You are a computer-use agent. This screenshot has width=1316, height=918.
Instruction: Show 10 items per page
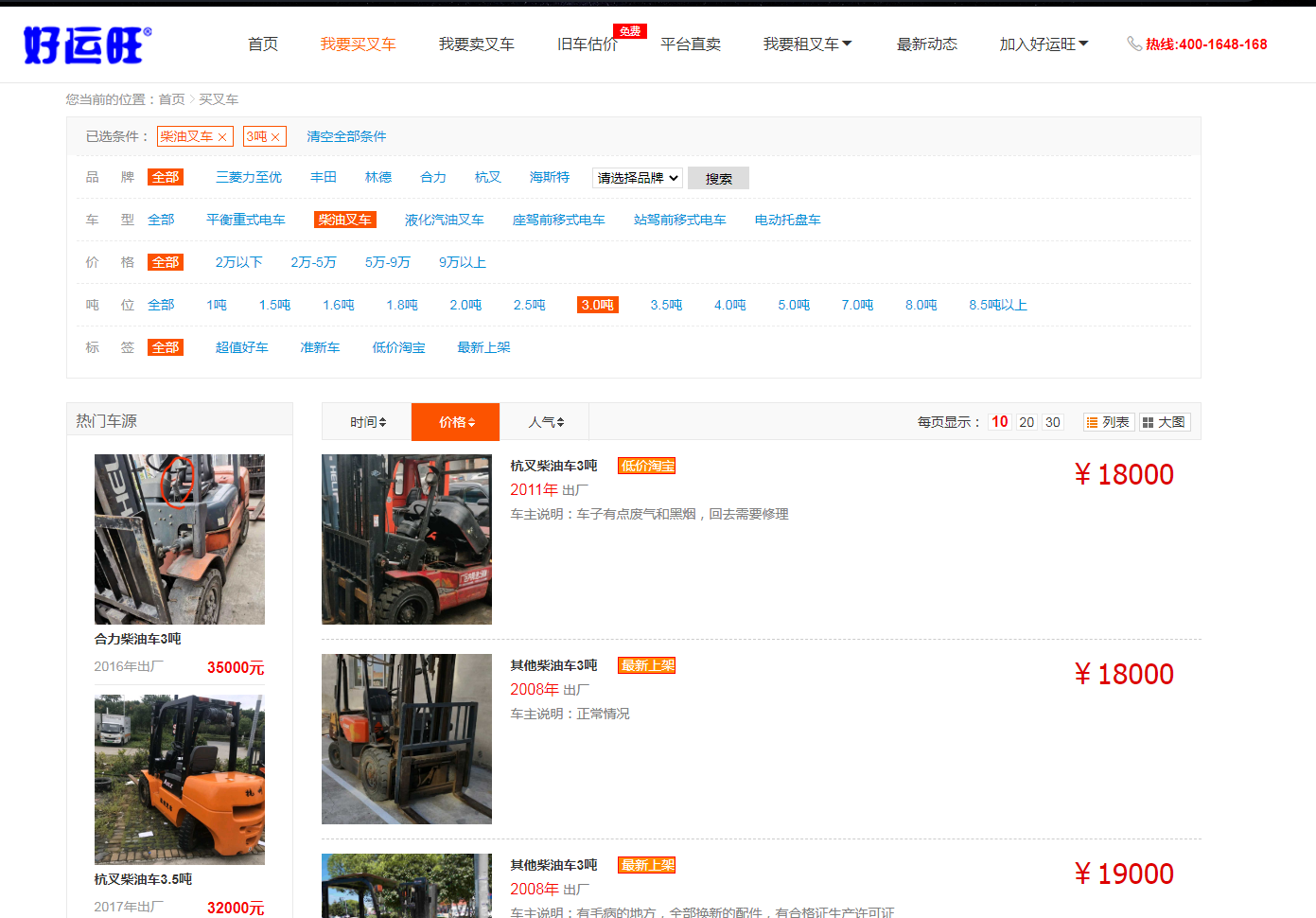(1000, 422)
